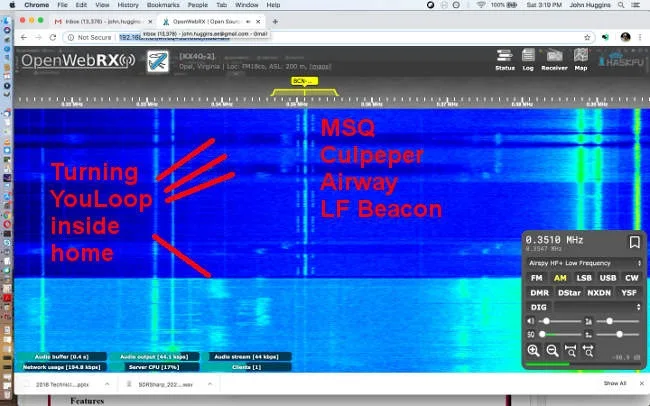Screen dimensions: 650x406
Task: Select DMR digital voice mode
Action: point(539,293)
